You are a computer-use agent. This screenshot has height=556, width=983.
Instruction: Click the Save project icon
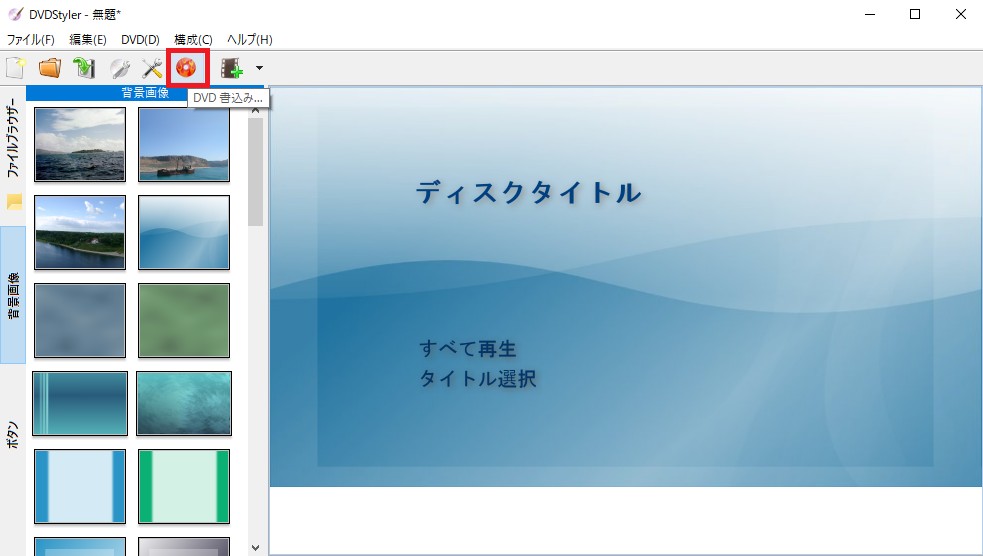click(x=84, y=68)
